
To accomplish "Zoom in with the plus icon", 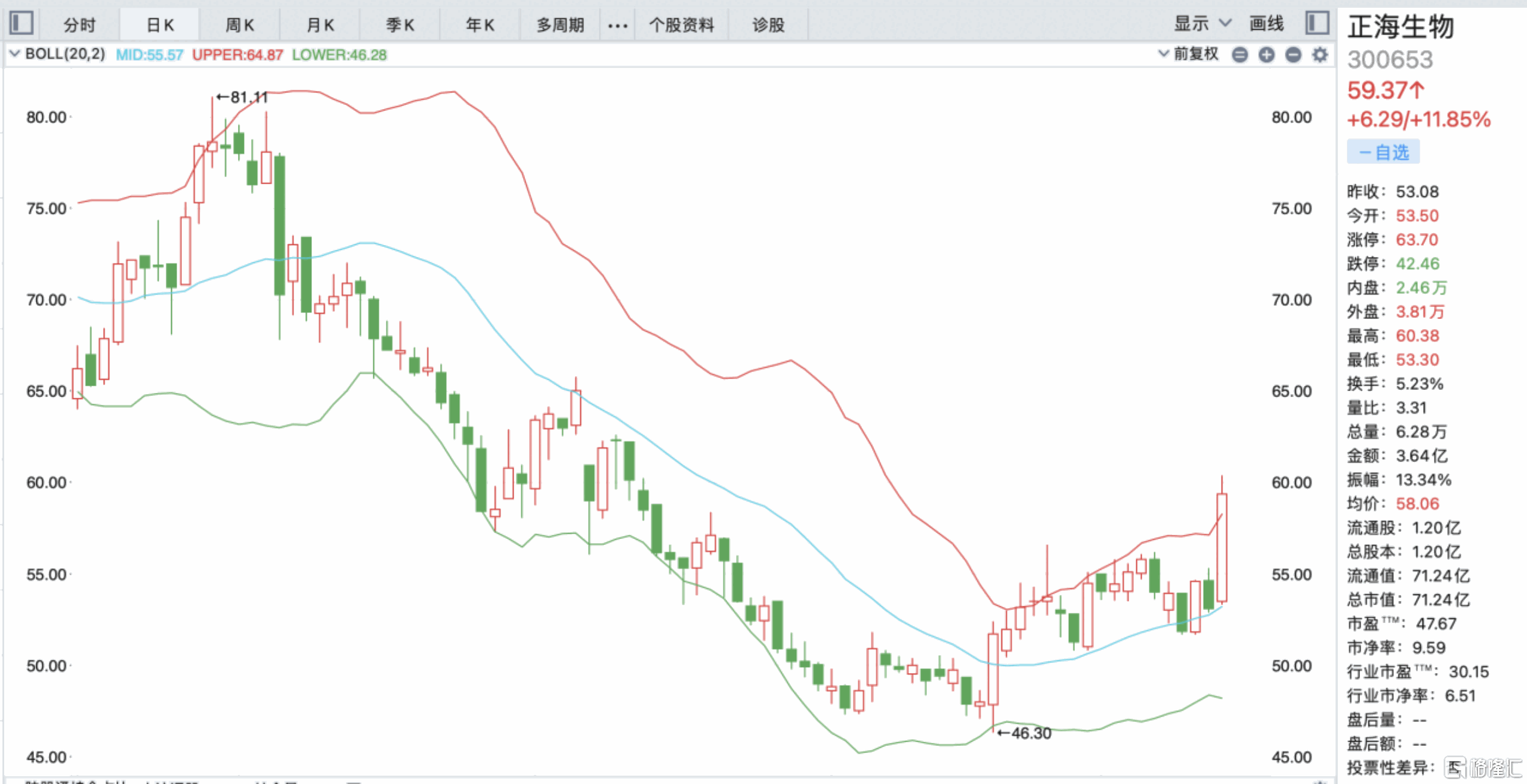I will pos(1266,55).
